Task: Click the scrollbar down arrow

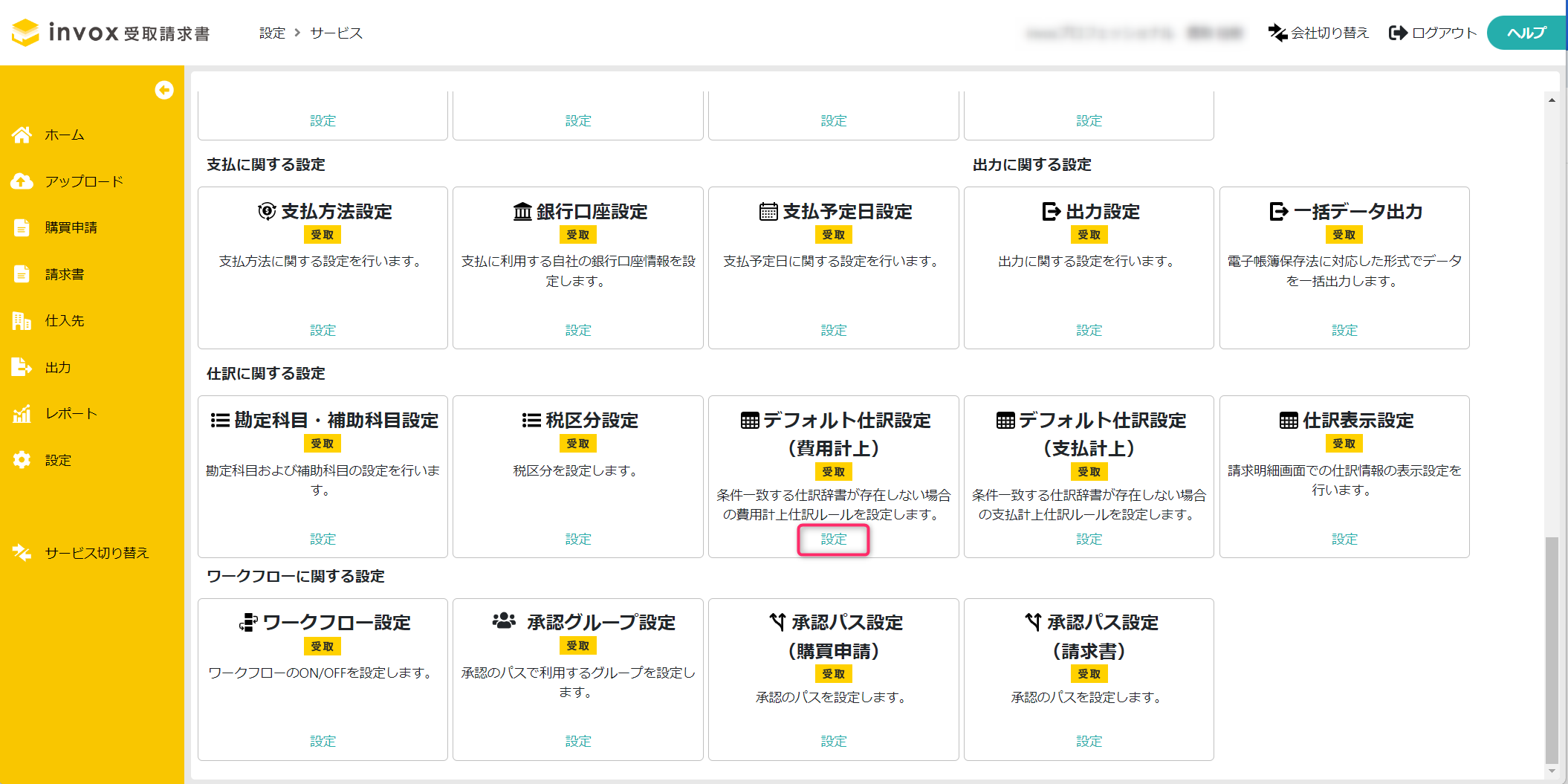Action: click(1552, 771)
